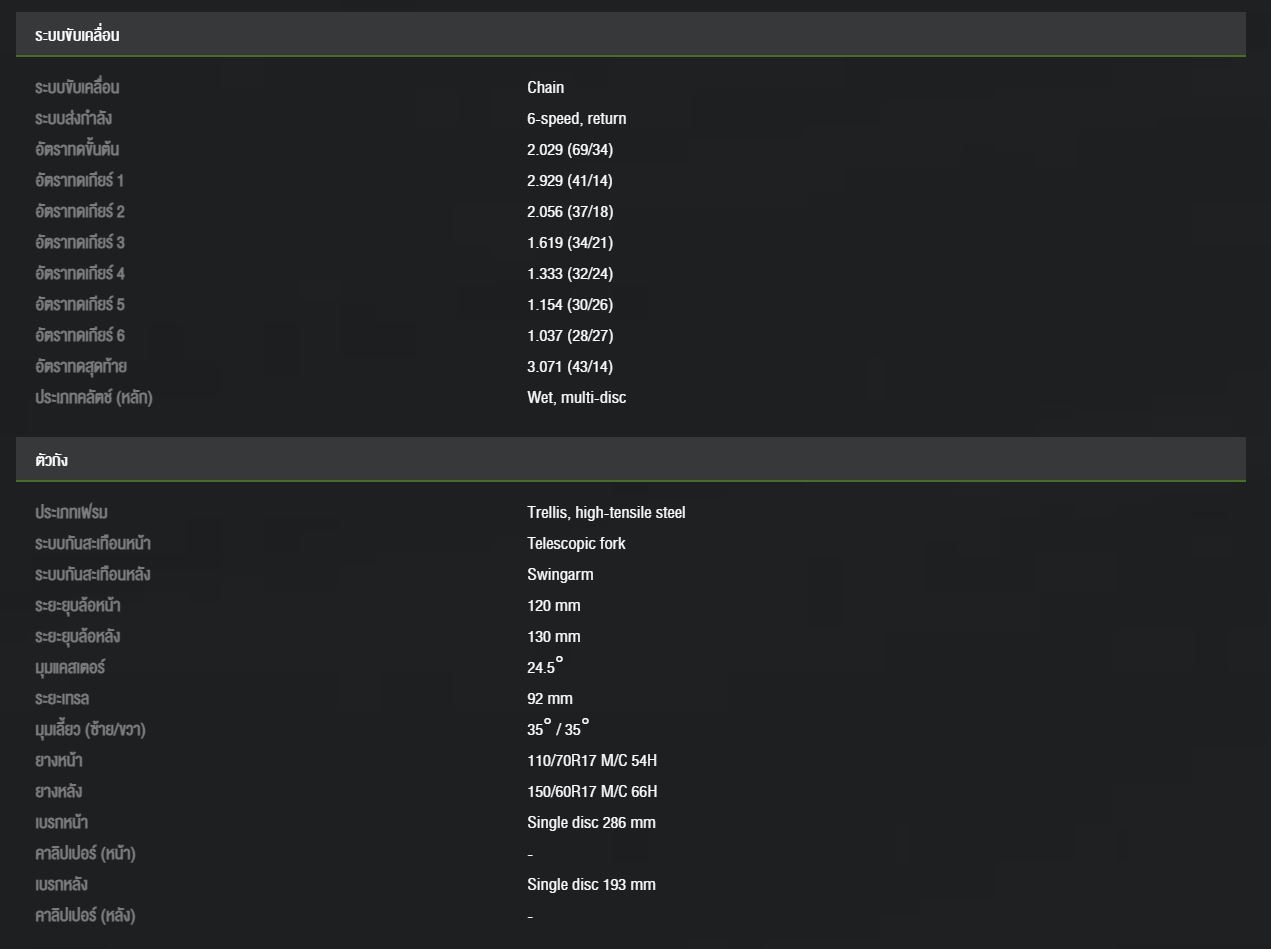Select front tire 110/70R17 M/C 54H
Viewport: 1271px width, 949px height.
(592, 761)
